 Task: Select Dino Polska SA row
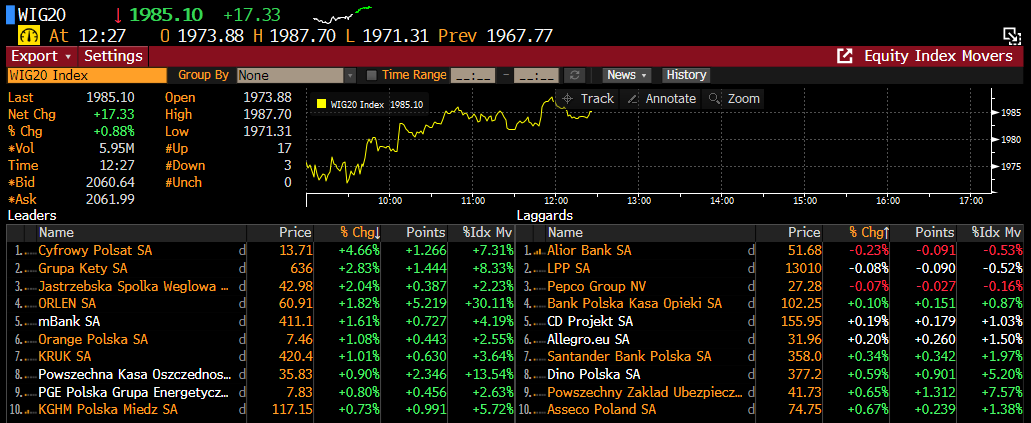click(x=770, y=374)
